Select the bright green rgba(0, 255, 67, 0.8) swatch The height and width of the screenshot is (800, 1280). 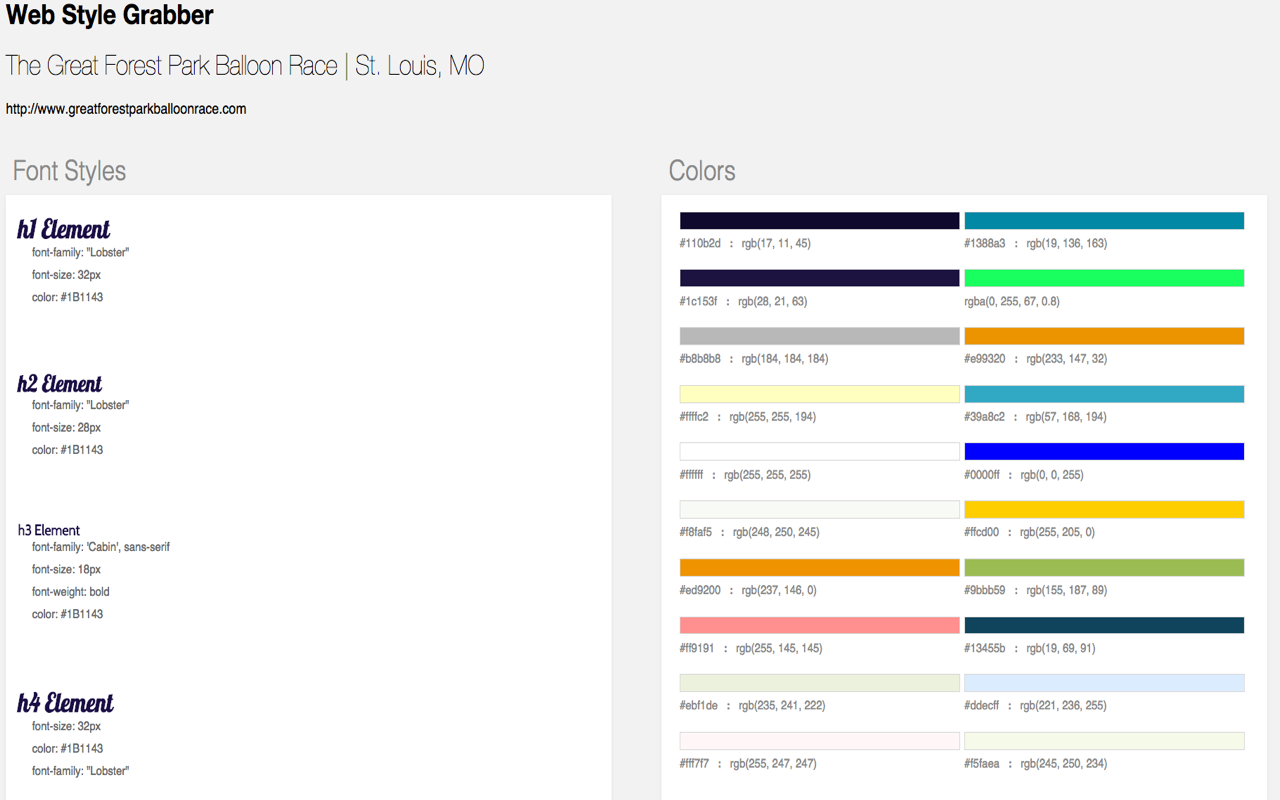(x=1104, y=278)
